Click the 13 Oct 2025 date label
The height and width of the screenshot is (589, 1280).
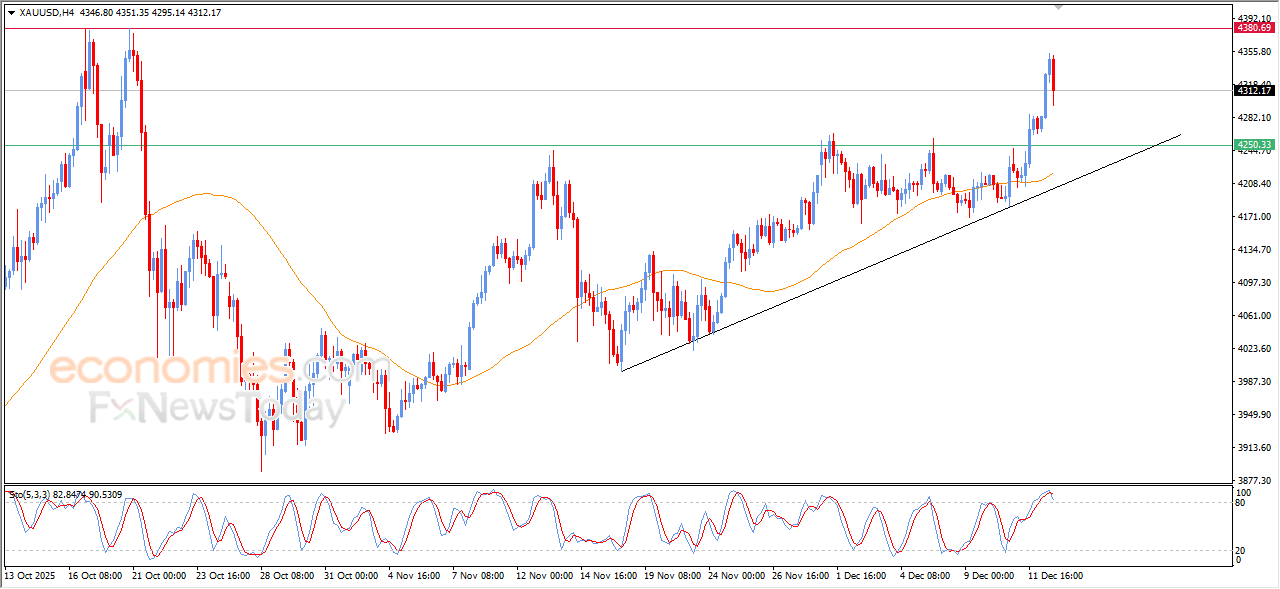point(31,576)
